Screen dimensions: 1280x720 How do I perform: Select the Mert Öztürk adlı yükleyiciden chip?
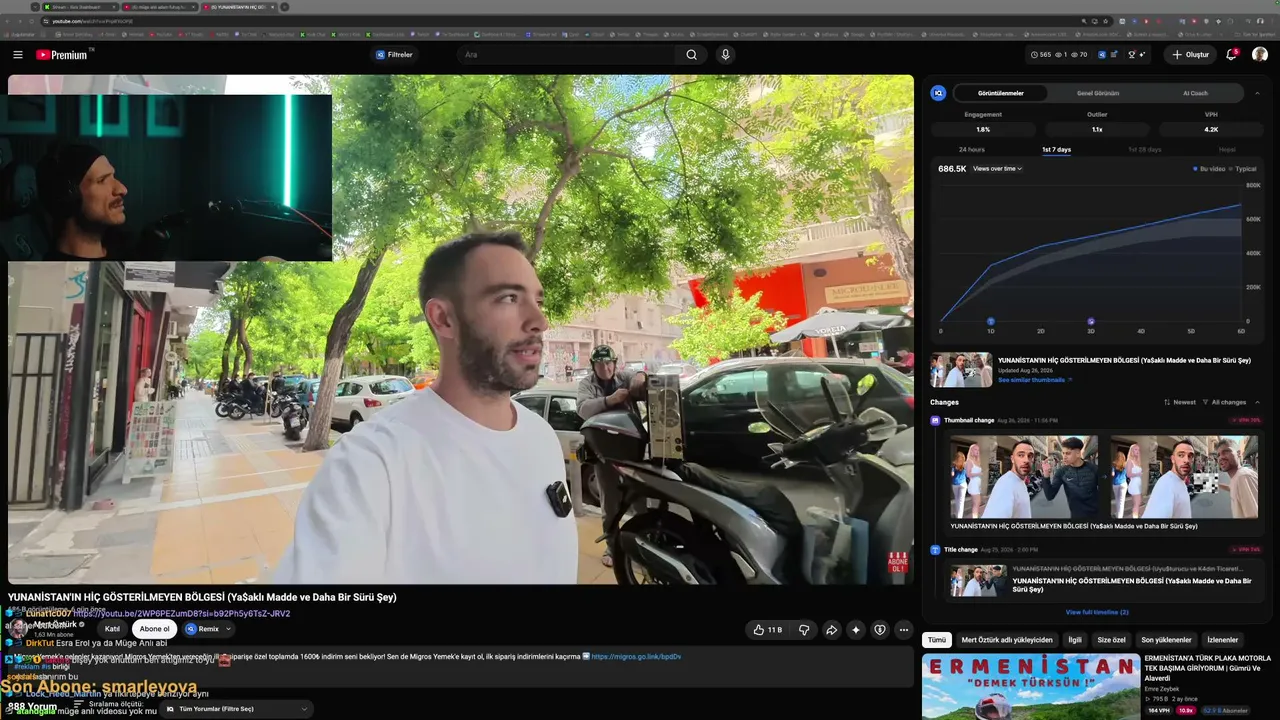tap(1007, 640)
